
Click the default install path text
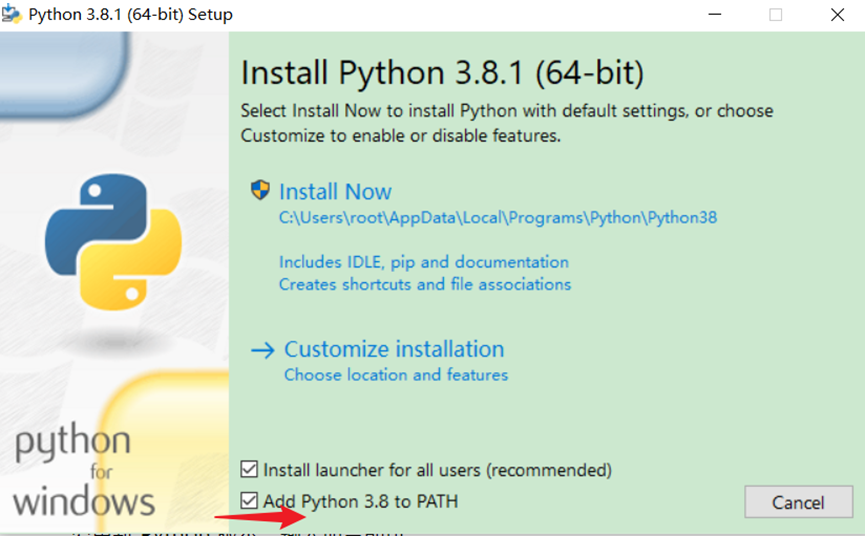[x=498, y=217]
